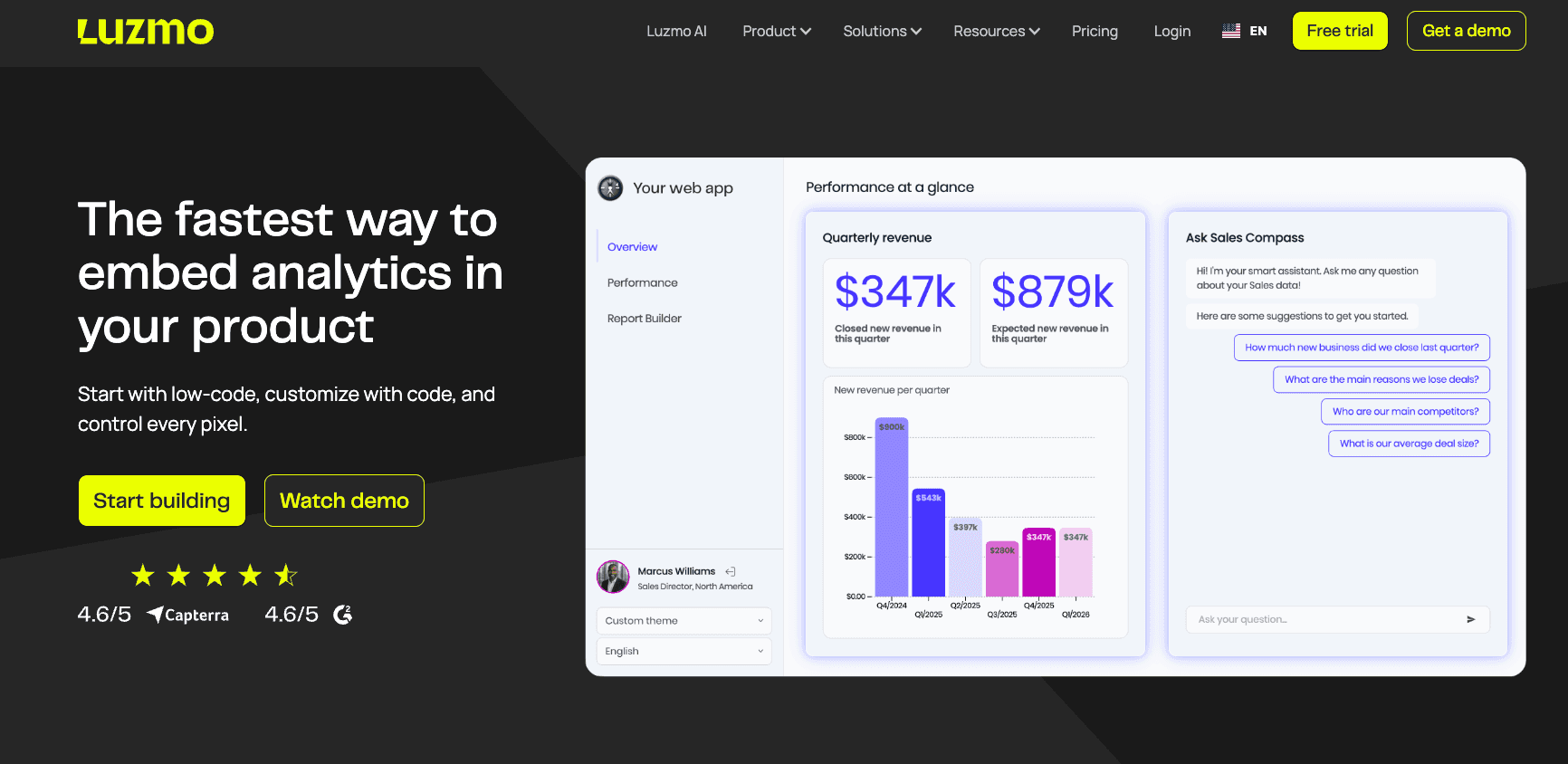1568x764 pixels.
Task: Click the 'Ask Sales Compass' title
Action: (1245, 238)
